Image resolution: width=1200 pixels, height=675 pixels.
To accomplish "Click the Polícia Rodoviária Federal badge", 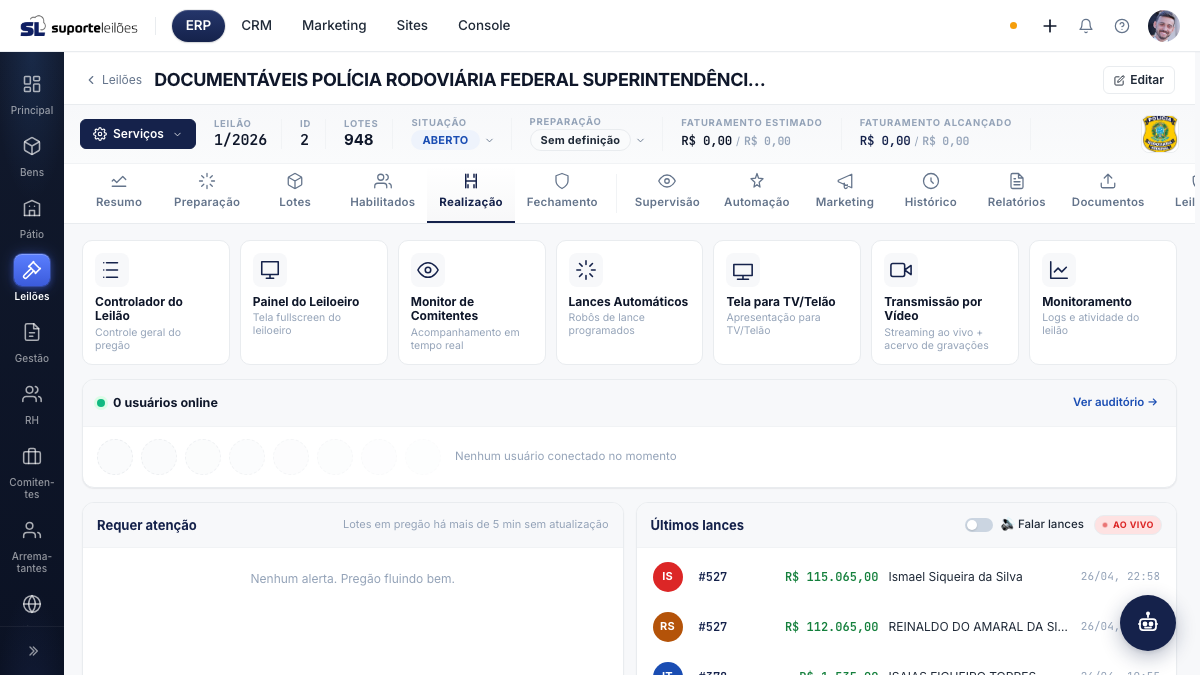I will (x=1160, y=133).
